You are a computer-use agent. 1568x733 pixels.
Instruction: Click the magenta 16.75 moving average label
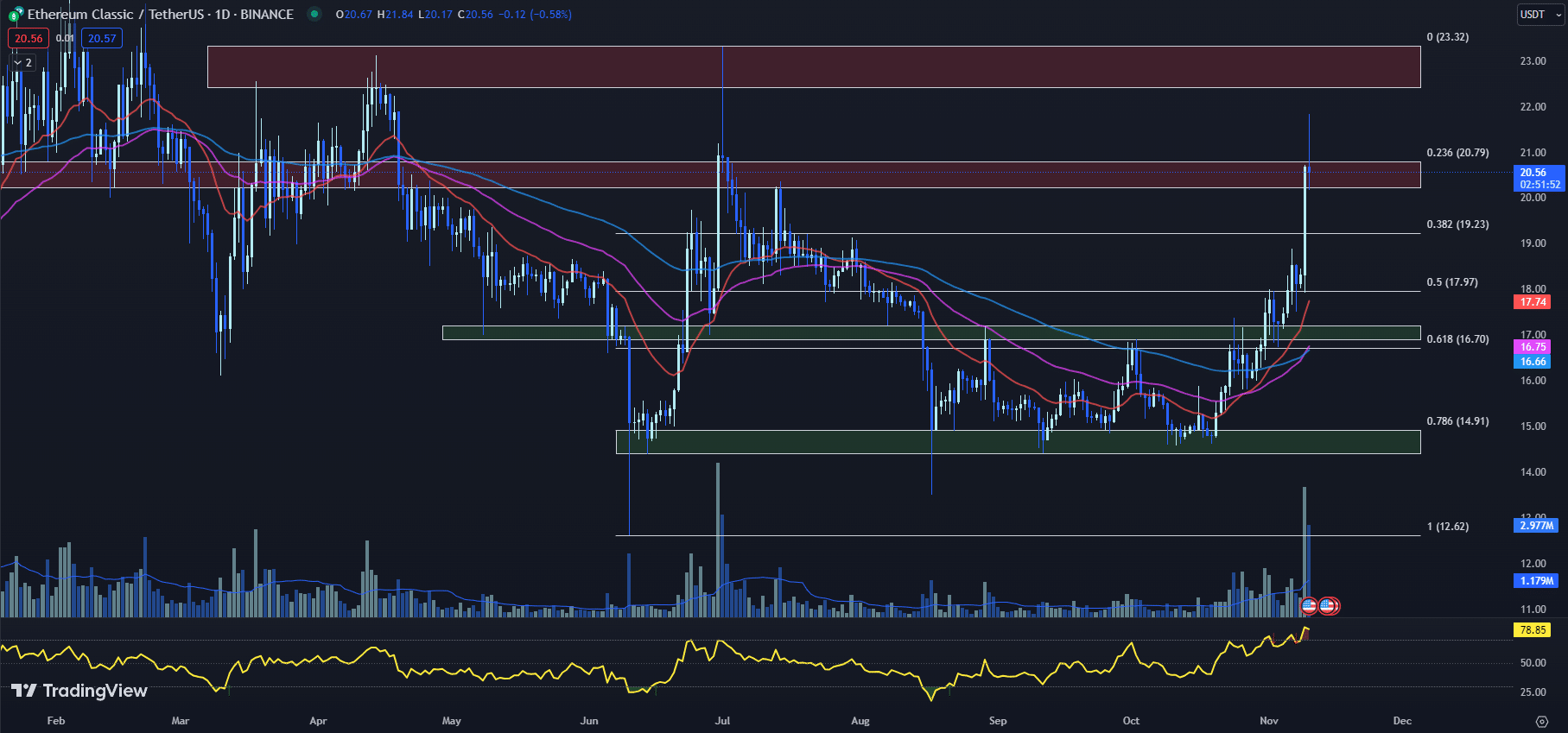[1533, 347]
